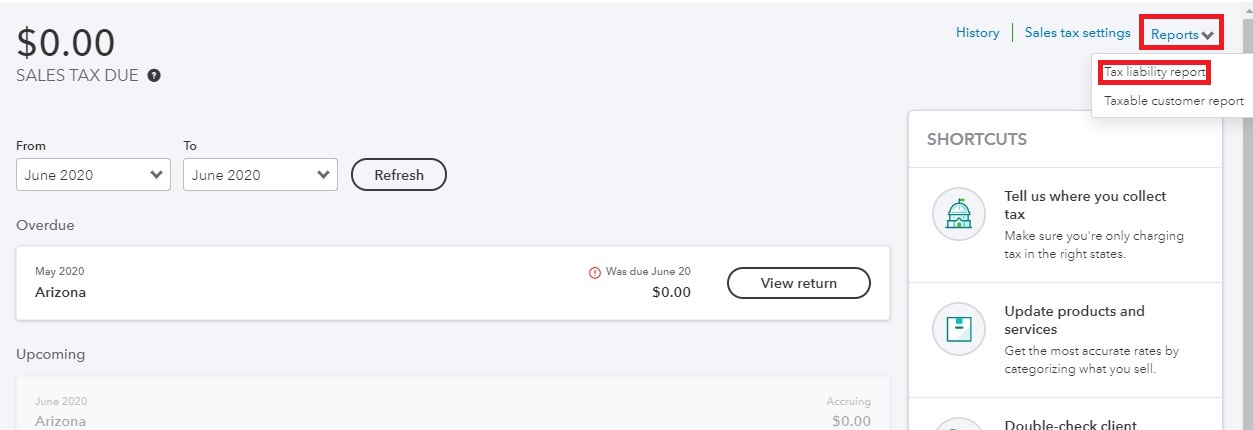Open Sales tax settings link
This screenshot has height=430, width=1253.
[1077, 33]
